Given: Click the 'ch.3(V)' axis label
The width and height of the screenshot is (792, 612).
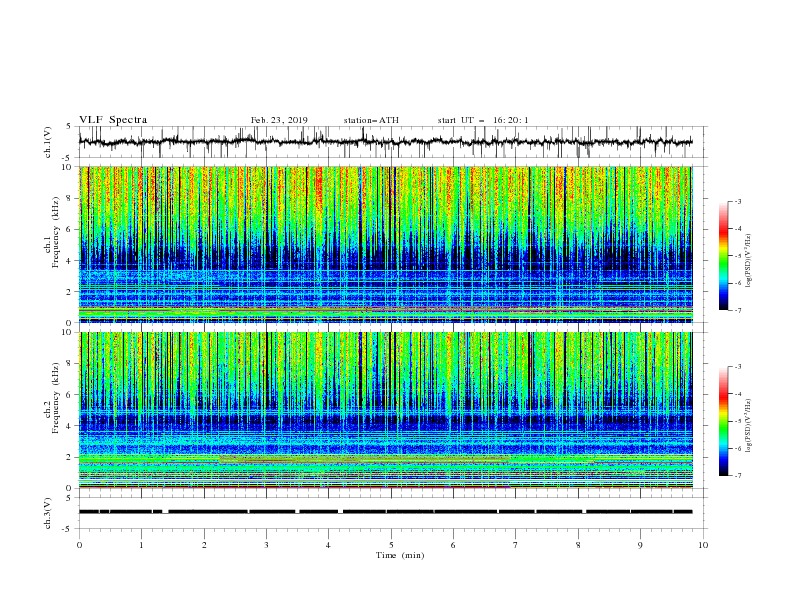Looking at the screenshot, I should coord(48,513).
